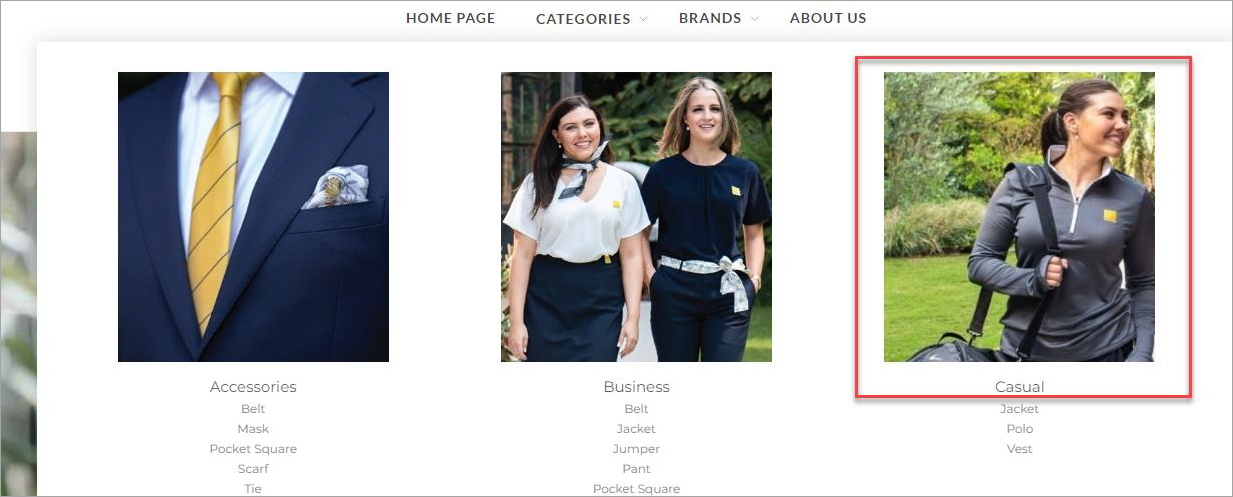Viewport: 1233px width, 497px height.
Task: Open the Business category heading
Action: click(636, 387)
